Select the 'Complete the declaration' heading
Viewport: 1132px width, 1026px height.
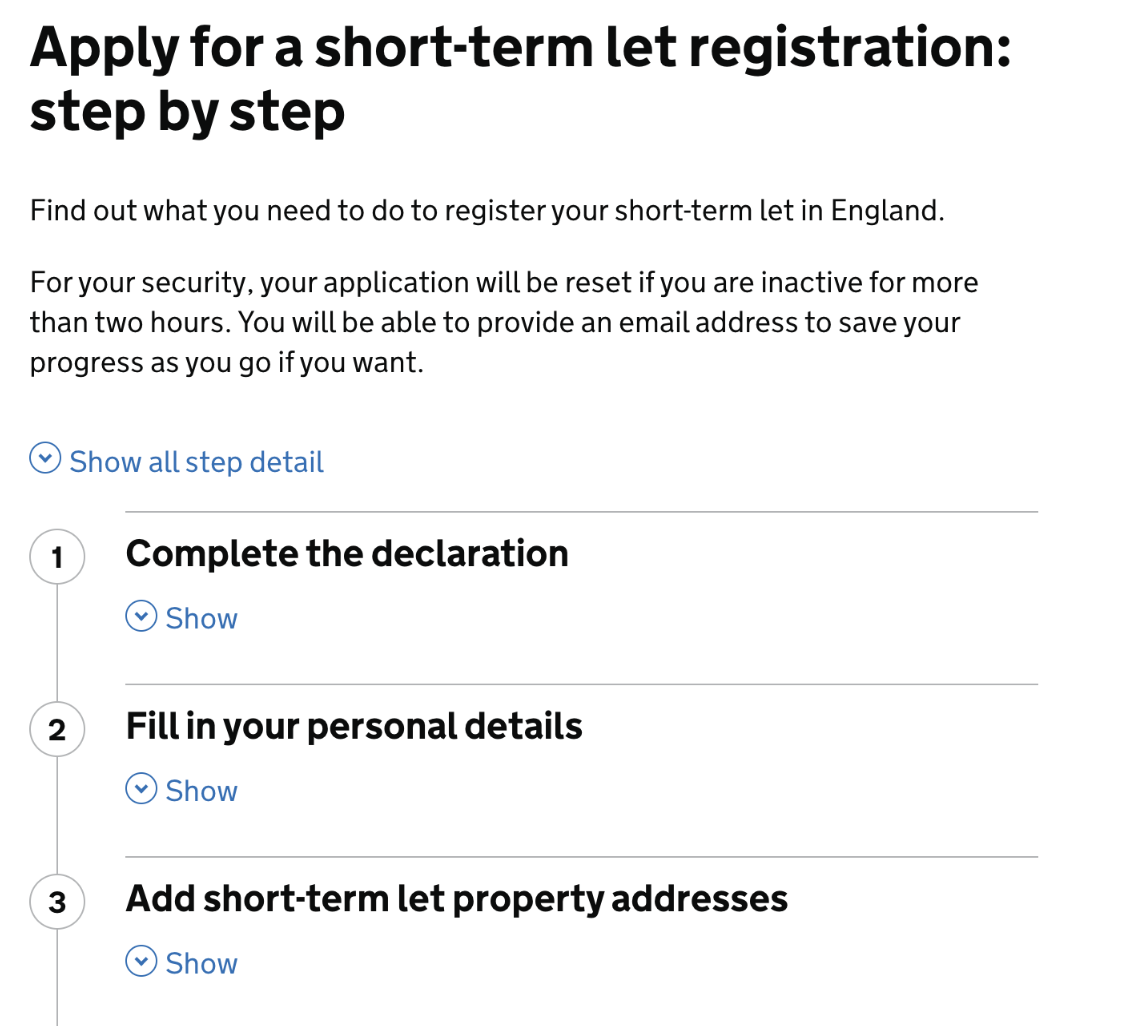[x=347, y=552]
